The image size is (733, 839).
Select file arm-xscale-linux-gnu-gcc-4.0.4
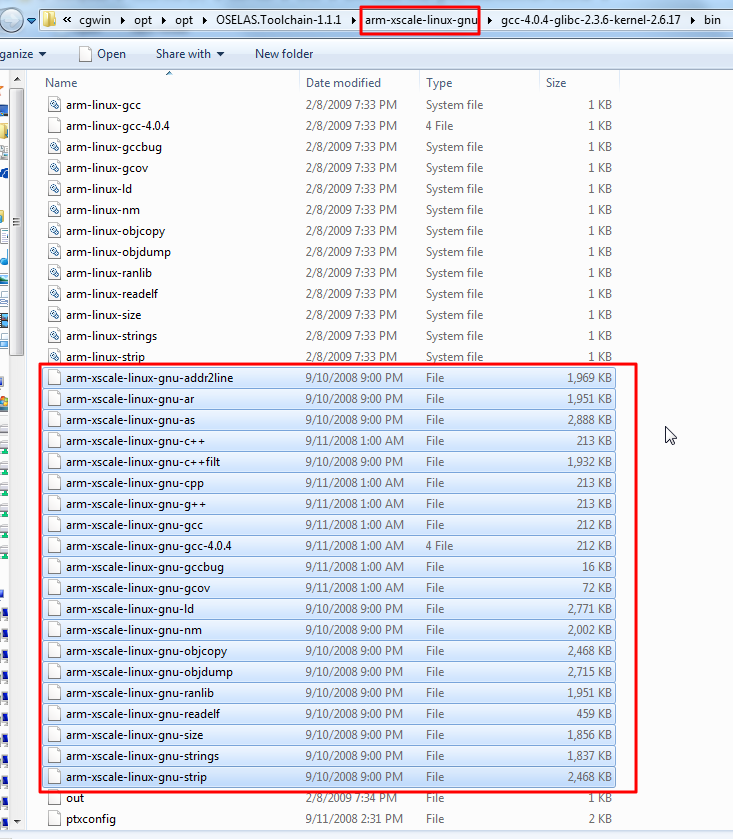click(x=329, y=546)
